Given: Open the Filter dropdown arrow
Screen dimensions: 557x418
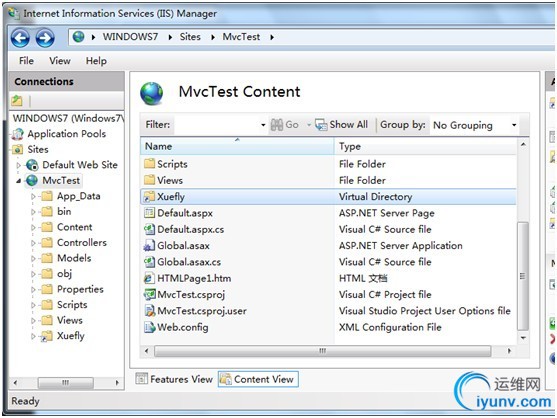Looking at the screenshot, I should coord(263,125).
